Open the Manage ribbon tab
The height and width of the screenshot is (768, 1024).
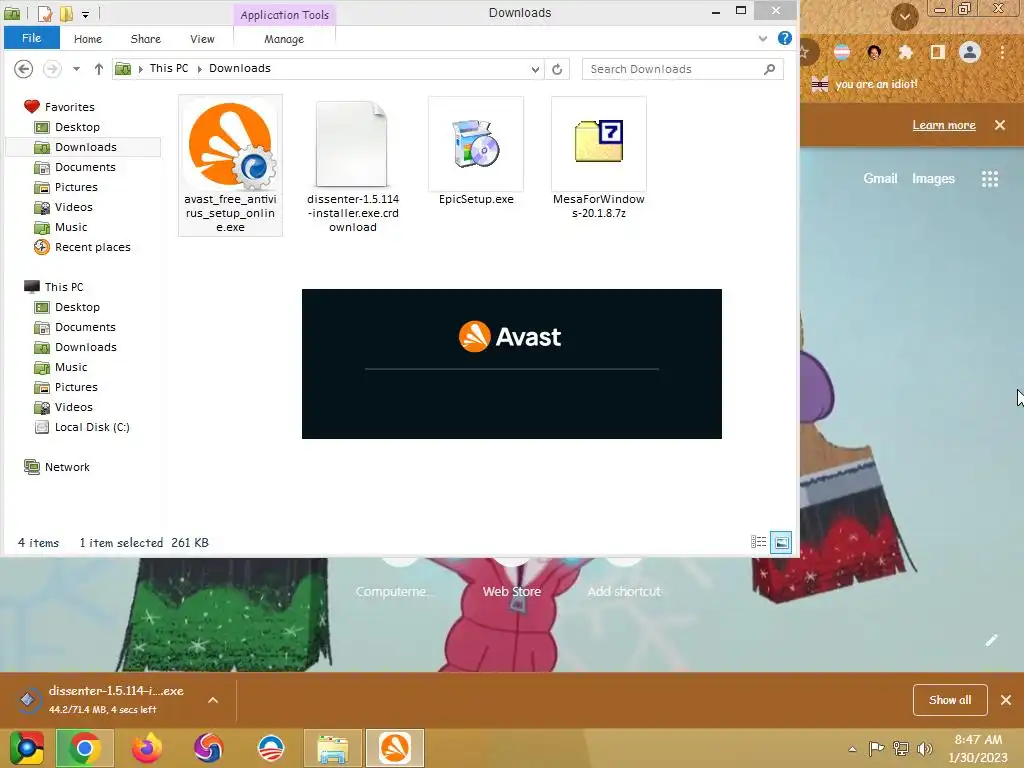(x=284, y=39)
